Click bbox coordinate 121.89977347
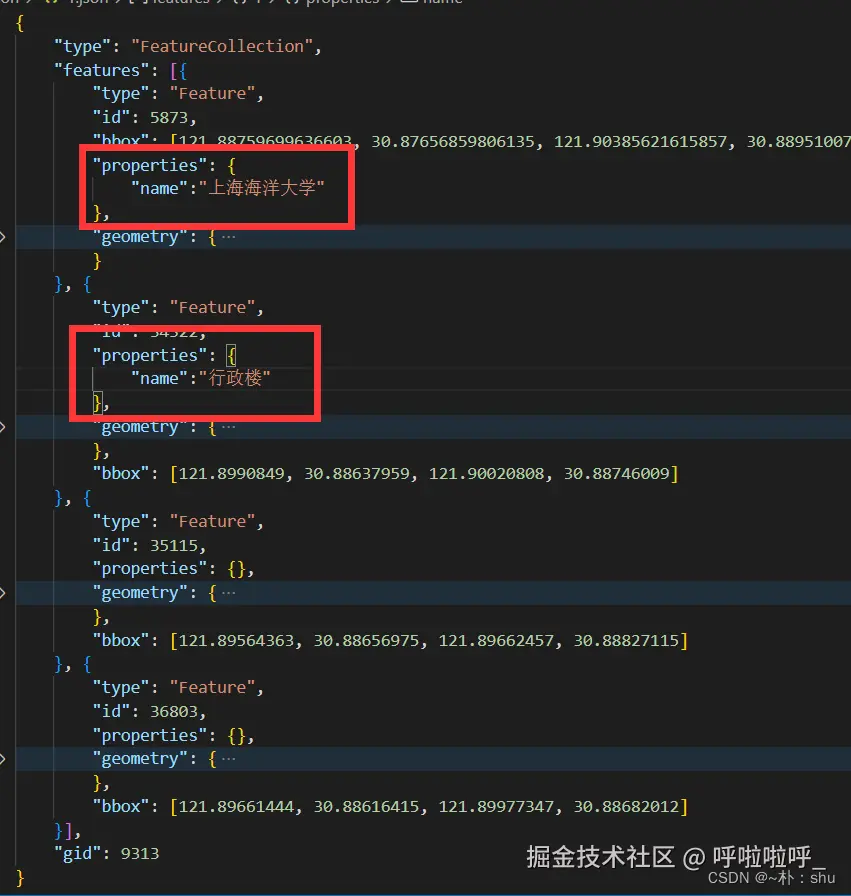 496,806
